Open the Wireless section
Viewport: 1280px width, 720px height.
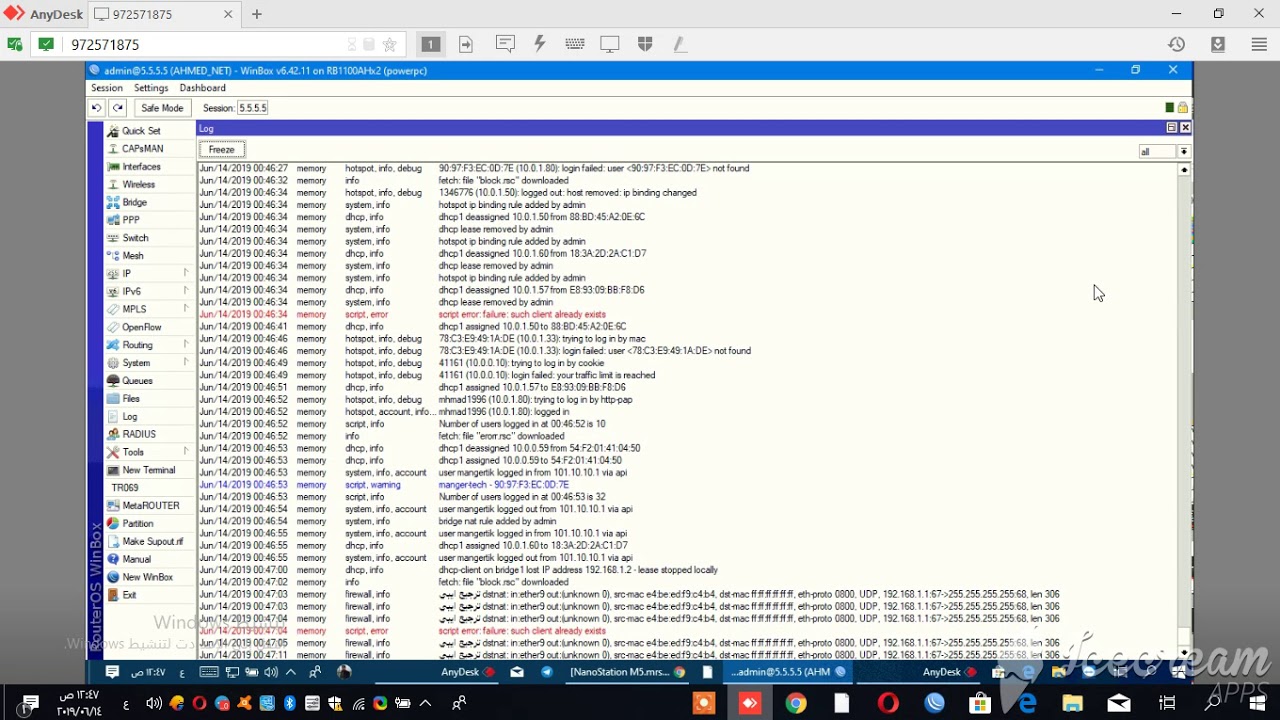point(138,185)
